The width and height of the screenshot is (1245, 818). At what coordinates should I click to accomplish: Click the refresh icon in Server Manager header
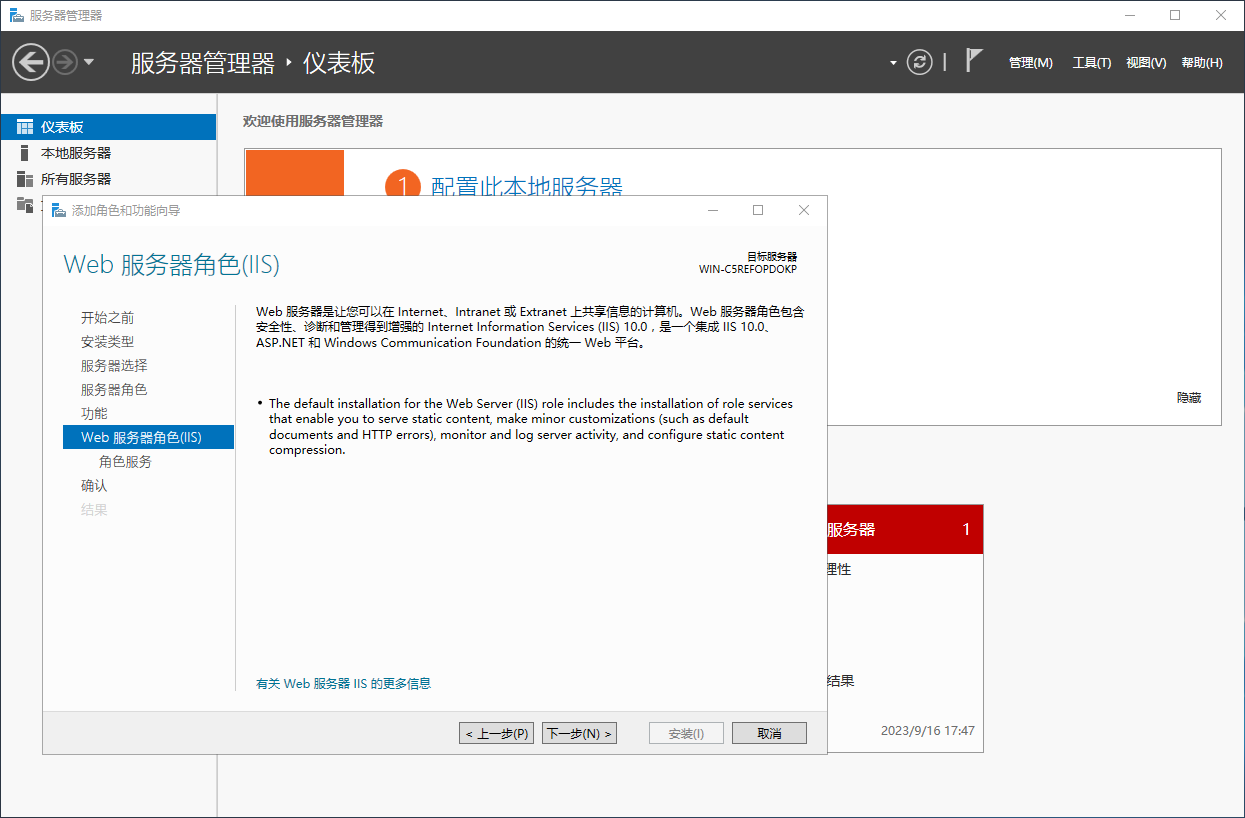tap(919, 62)
